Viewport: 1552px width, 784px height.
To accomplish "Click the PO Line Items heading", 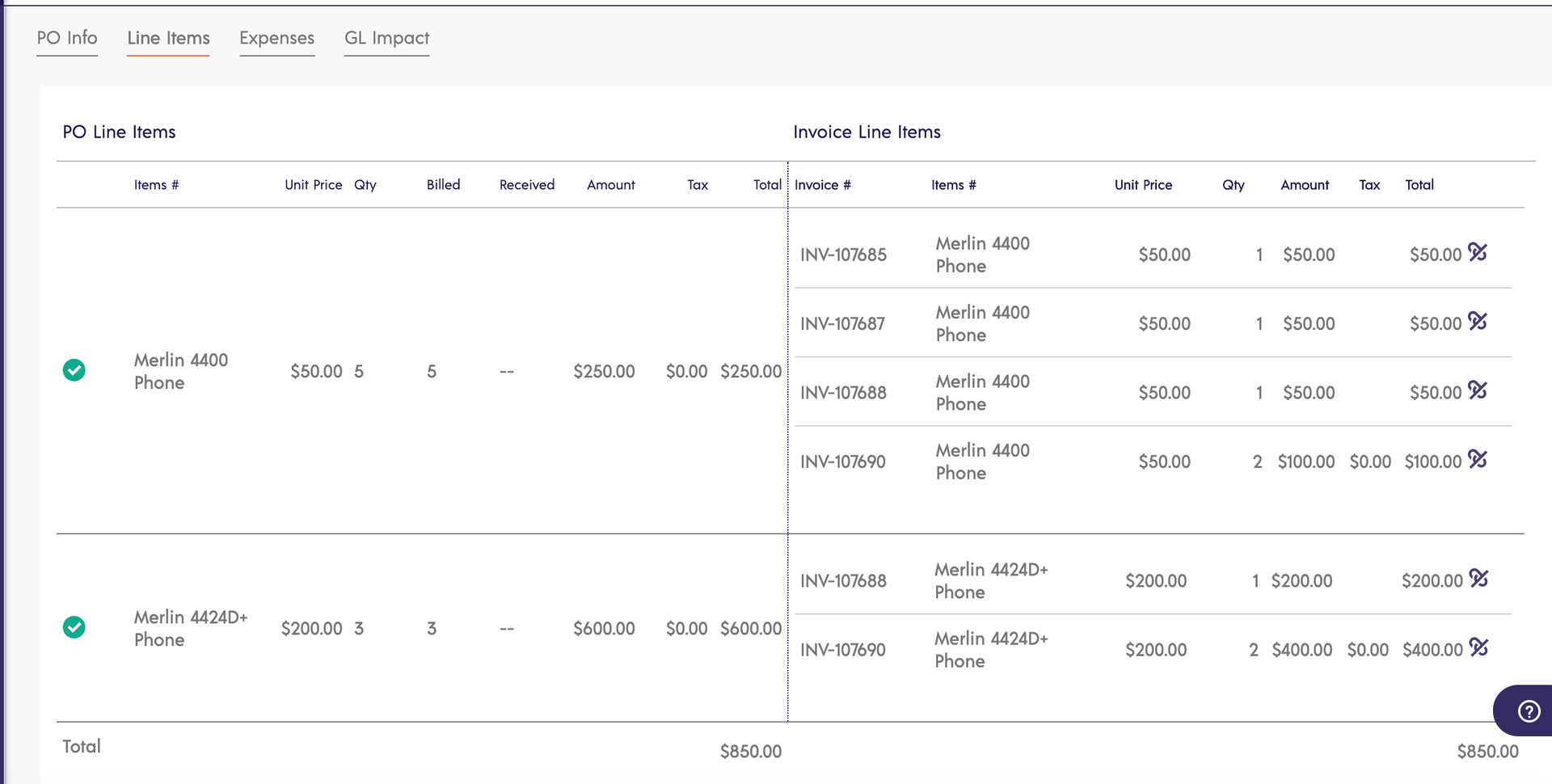I will 119,132.
